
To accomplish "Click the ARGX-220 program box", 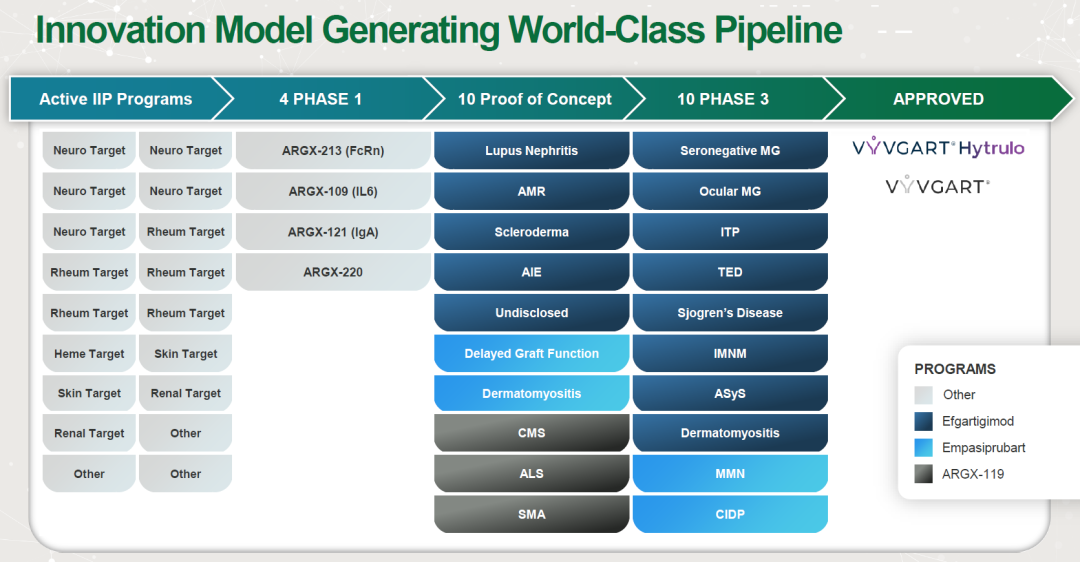I will 333,272.
